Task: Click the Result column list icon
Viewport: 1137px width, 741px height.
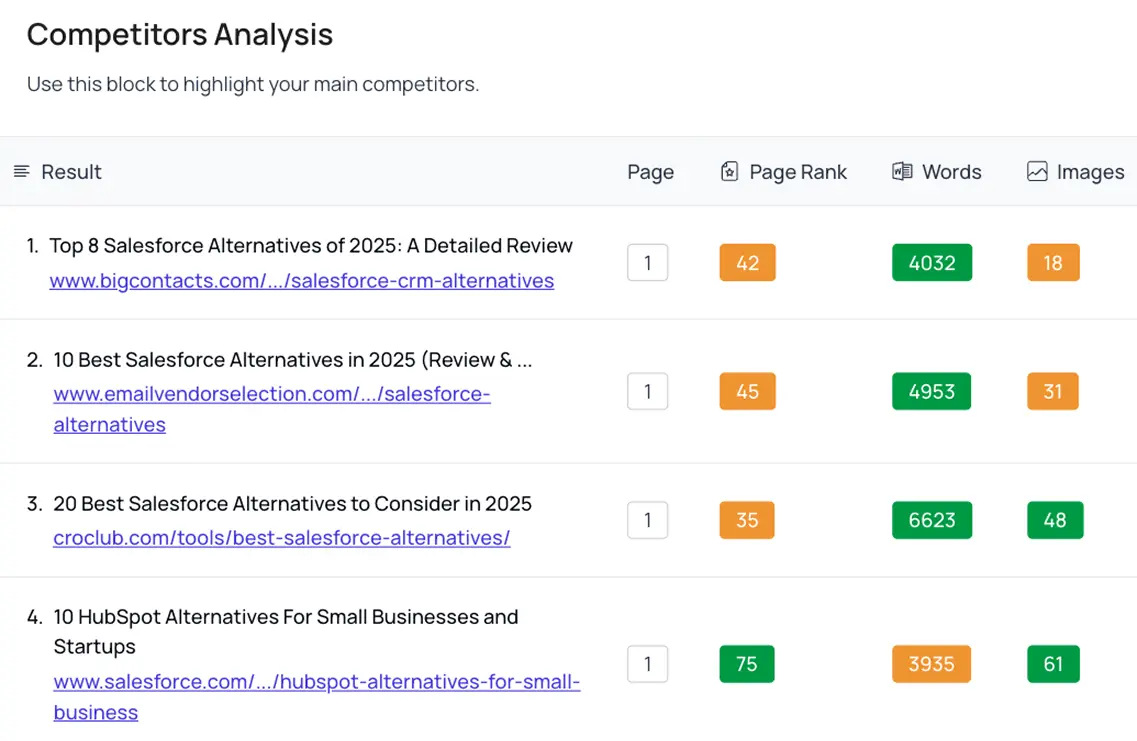Action: pyautogui.click(x=22, y=172)
